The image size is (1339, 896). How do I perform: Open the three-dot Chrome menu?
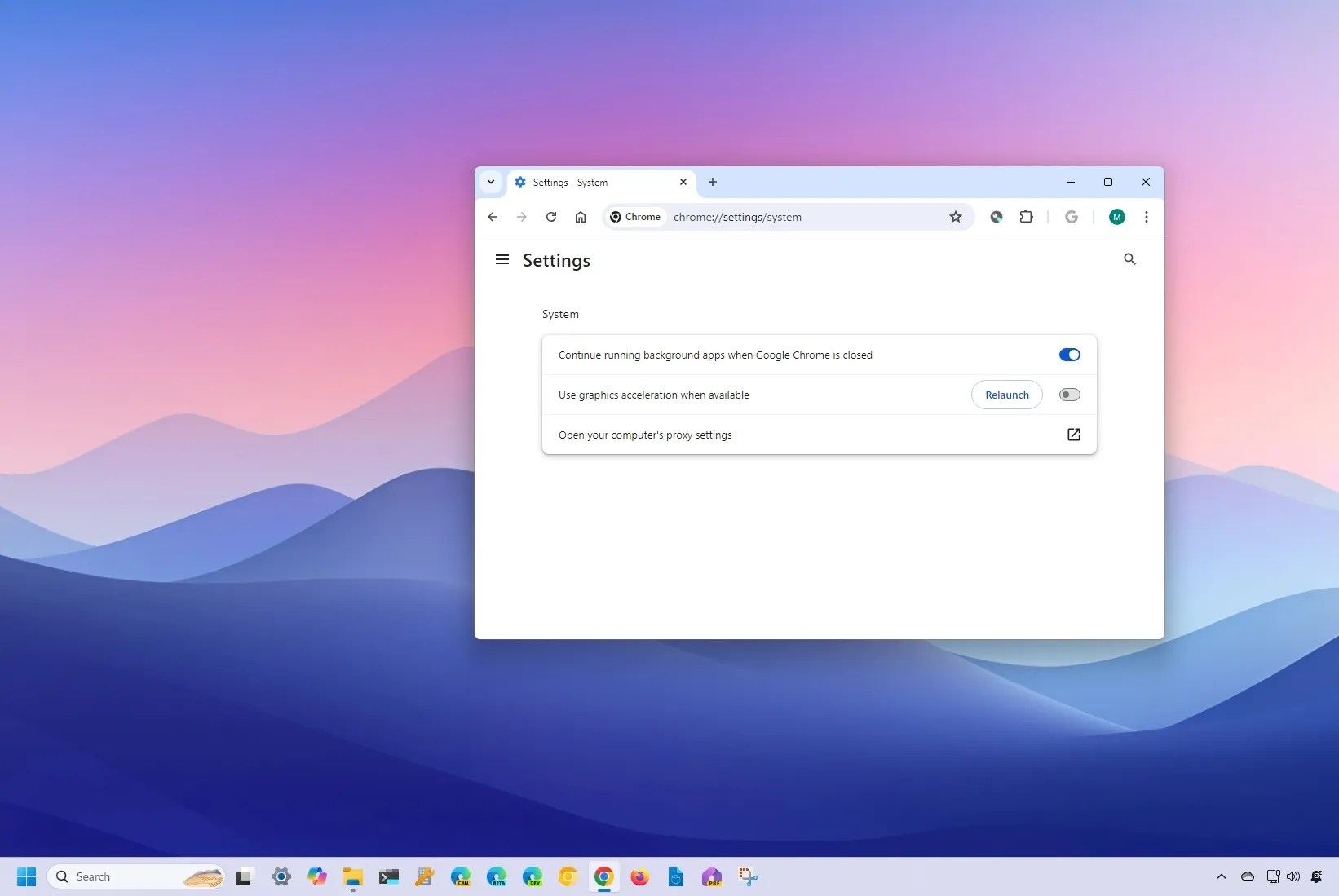(1146, 217)
